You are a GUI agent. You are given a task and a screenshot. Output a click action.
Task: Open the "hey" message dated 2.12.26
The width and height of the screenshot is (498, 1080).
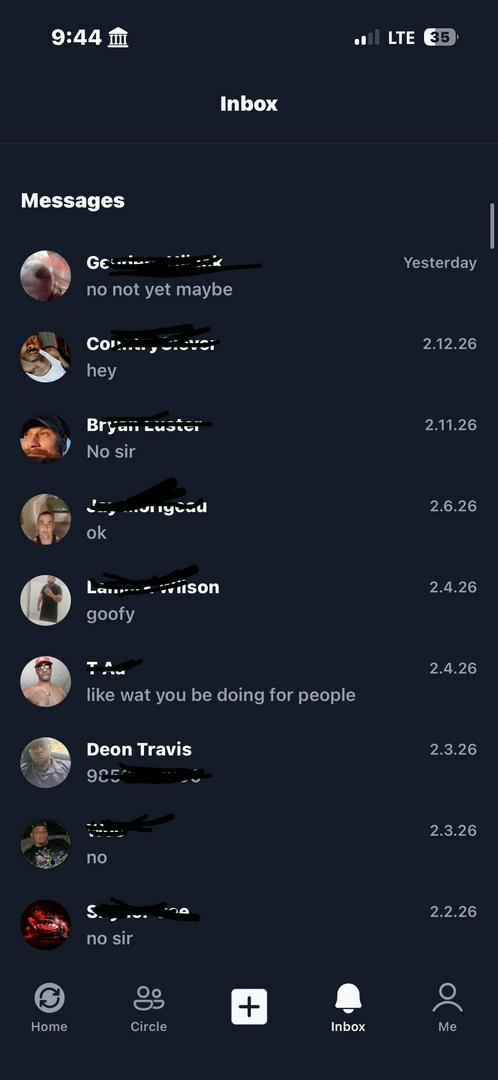coord(249,357)
